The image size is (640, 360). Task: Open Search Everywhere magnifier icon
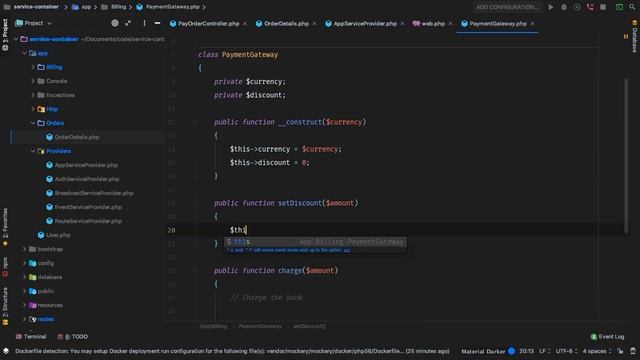[632, 7]
